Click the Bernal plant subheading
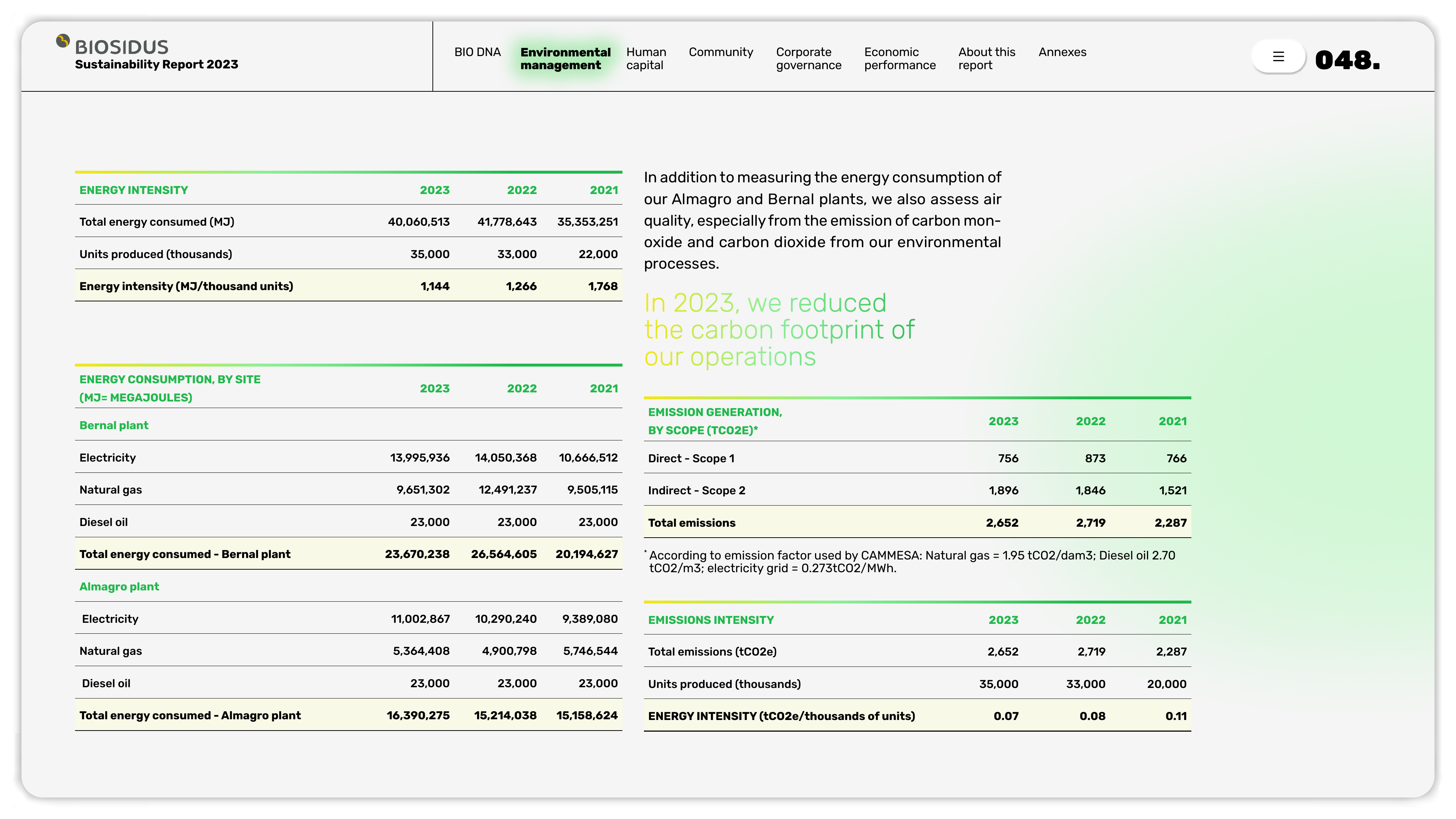 (114, 426)
